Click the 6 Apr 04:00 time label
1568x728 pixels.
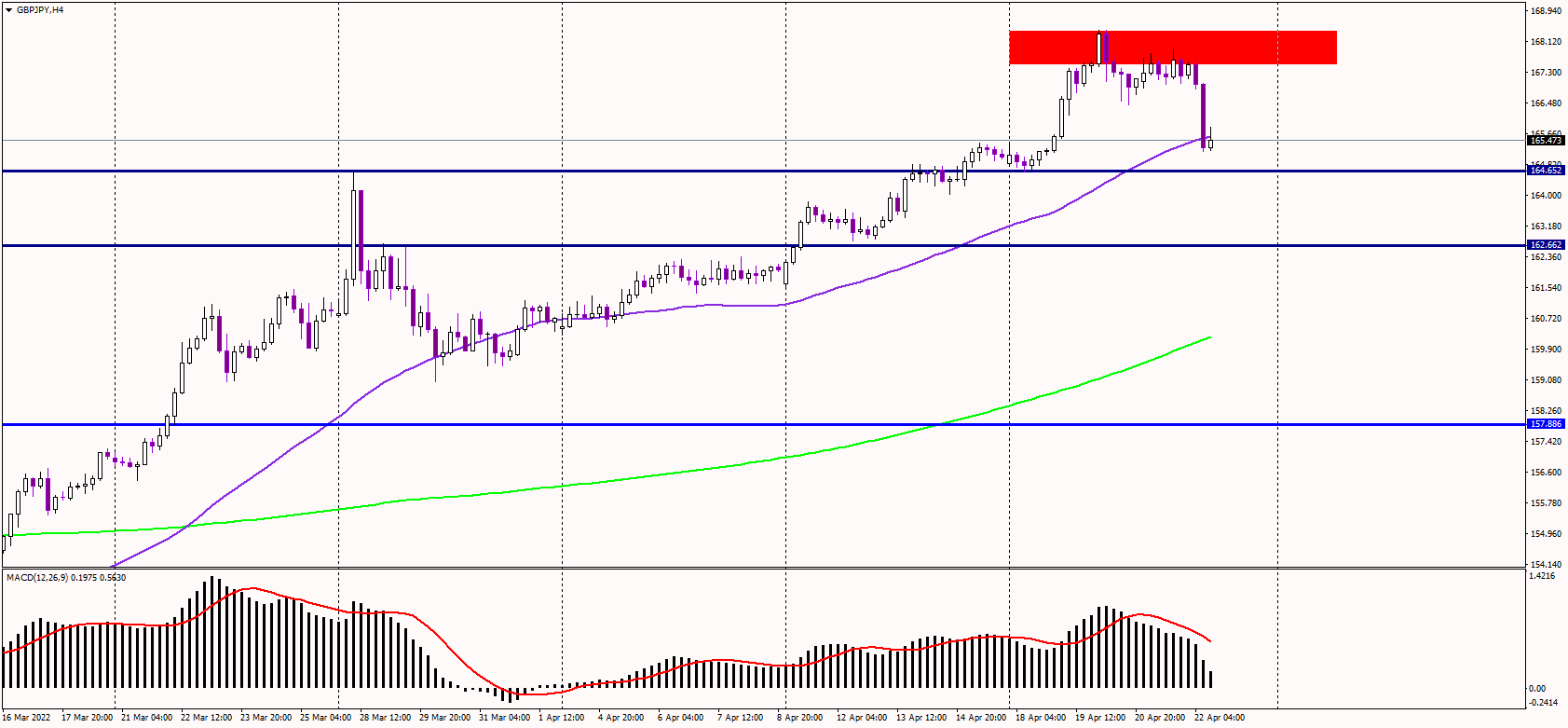click(681, 718)
